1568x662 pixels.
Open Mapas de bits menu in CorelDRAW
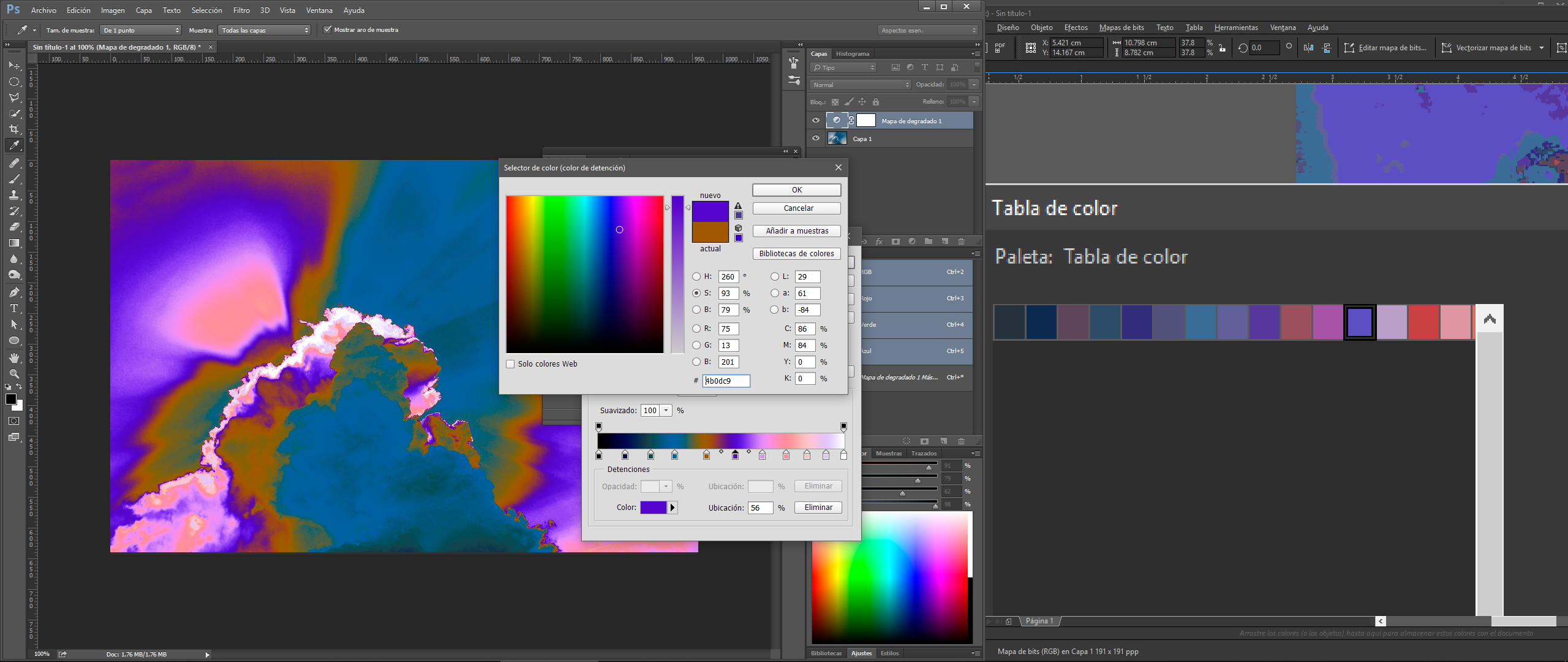point(1121,28)
